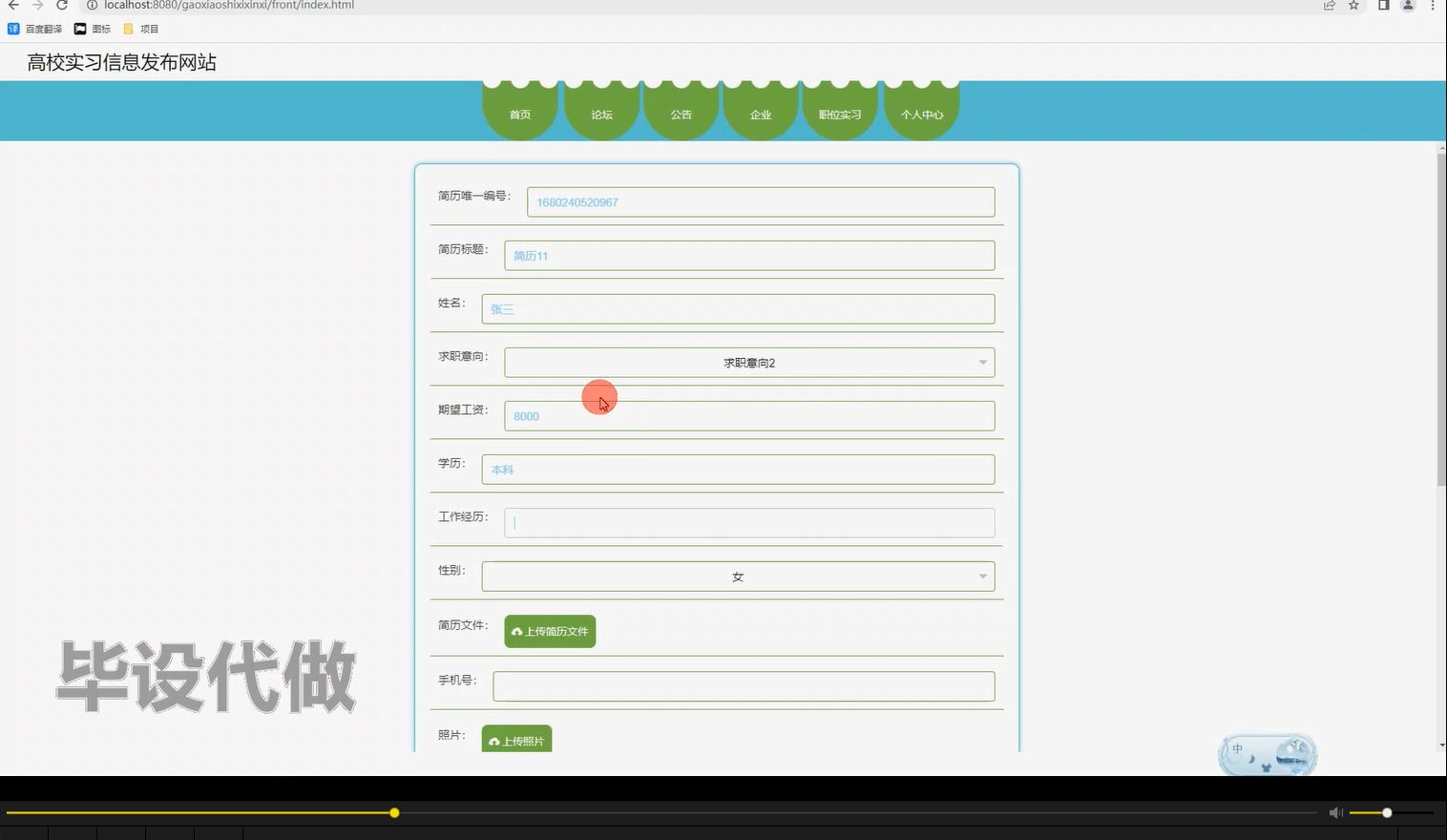Viewport: 1447px width, 840px height.
Task: Click the 上传简历文件 upload button
Action: point(549,631)
